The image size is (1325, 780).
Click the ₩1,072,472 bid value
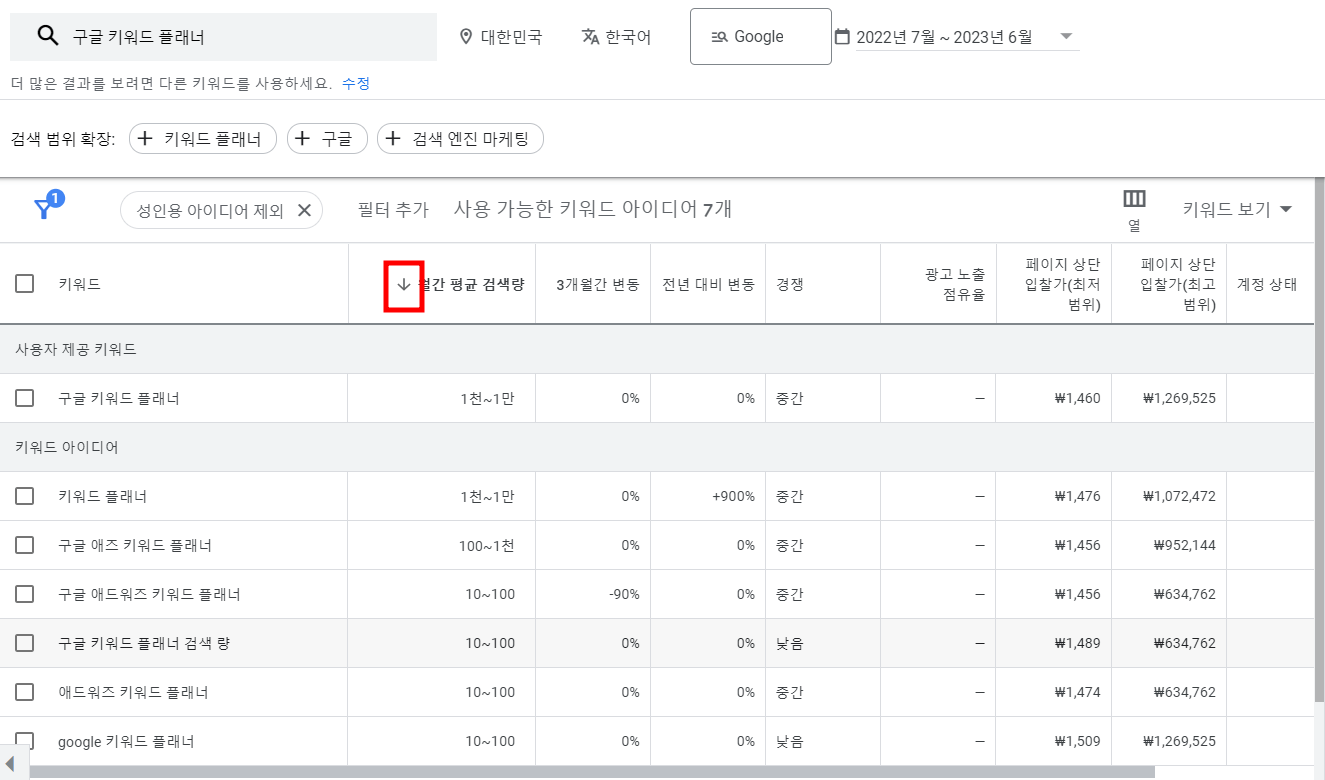(1178, 496)
